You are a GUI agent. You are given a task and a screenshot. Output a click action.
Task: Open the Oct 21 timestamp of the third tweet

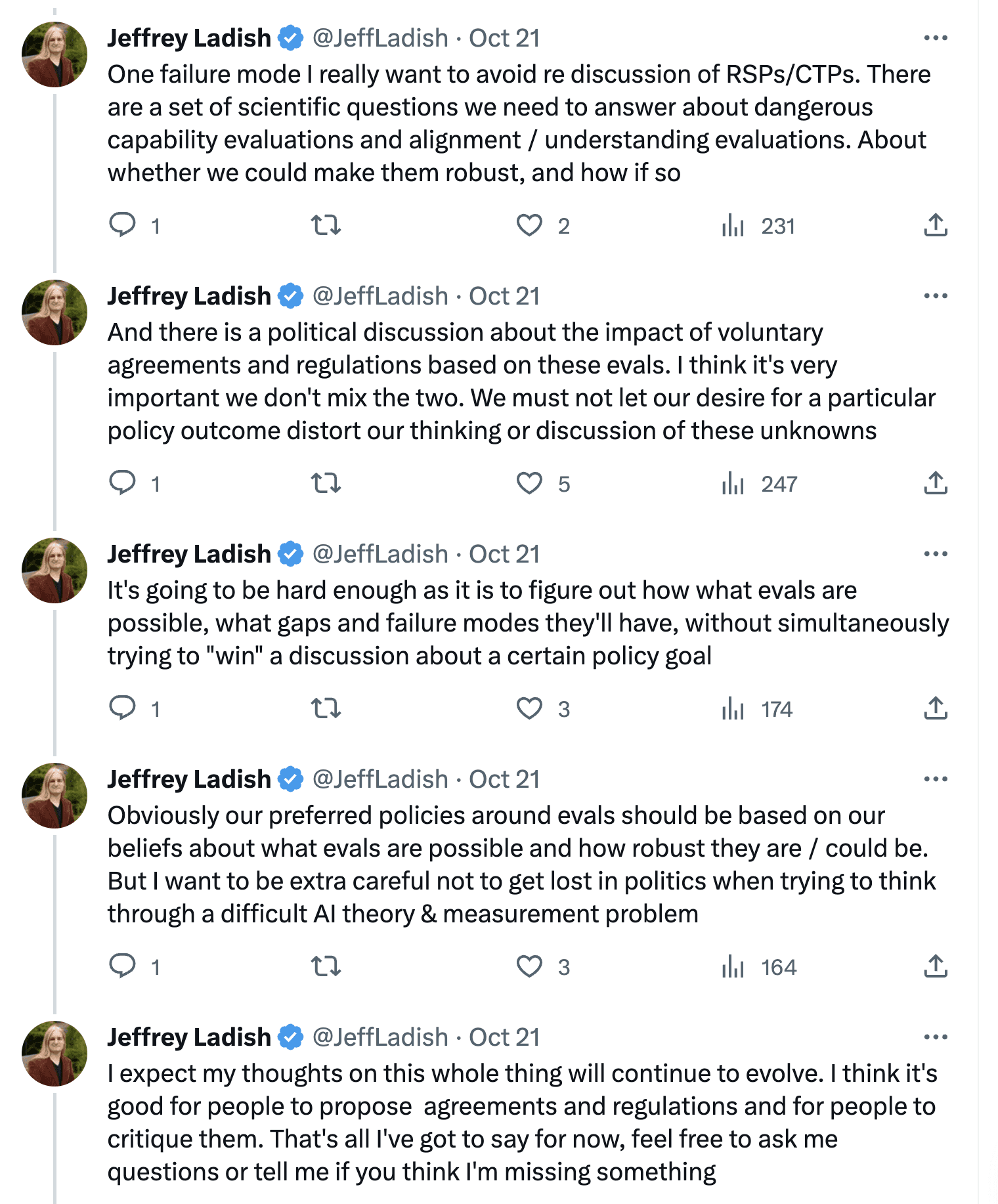pos(504,554)
